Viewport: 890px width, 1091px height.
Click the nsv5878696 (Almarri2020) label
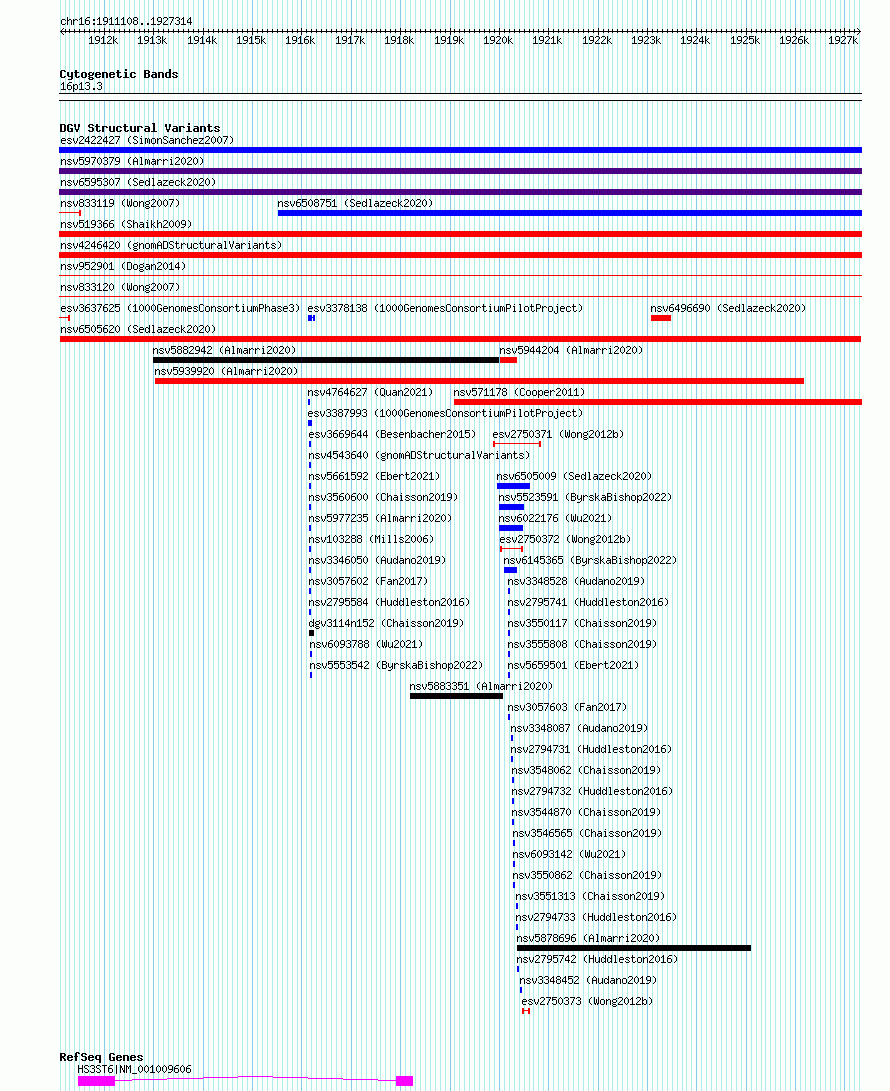(x=588, y=938)
